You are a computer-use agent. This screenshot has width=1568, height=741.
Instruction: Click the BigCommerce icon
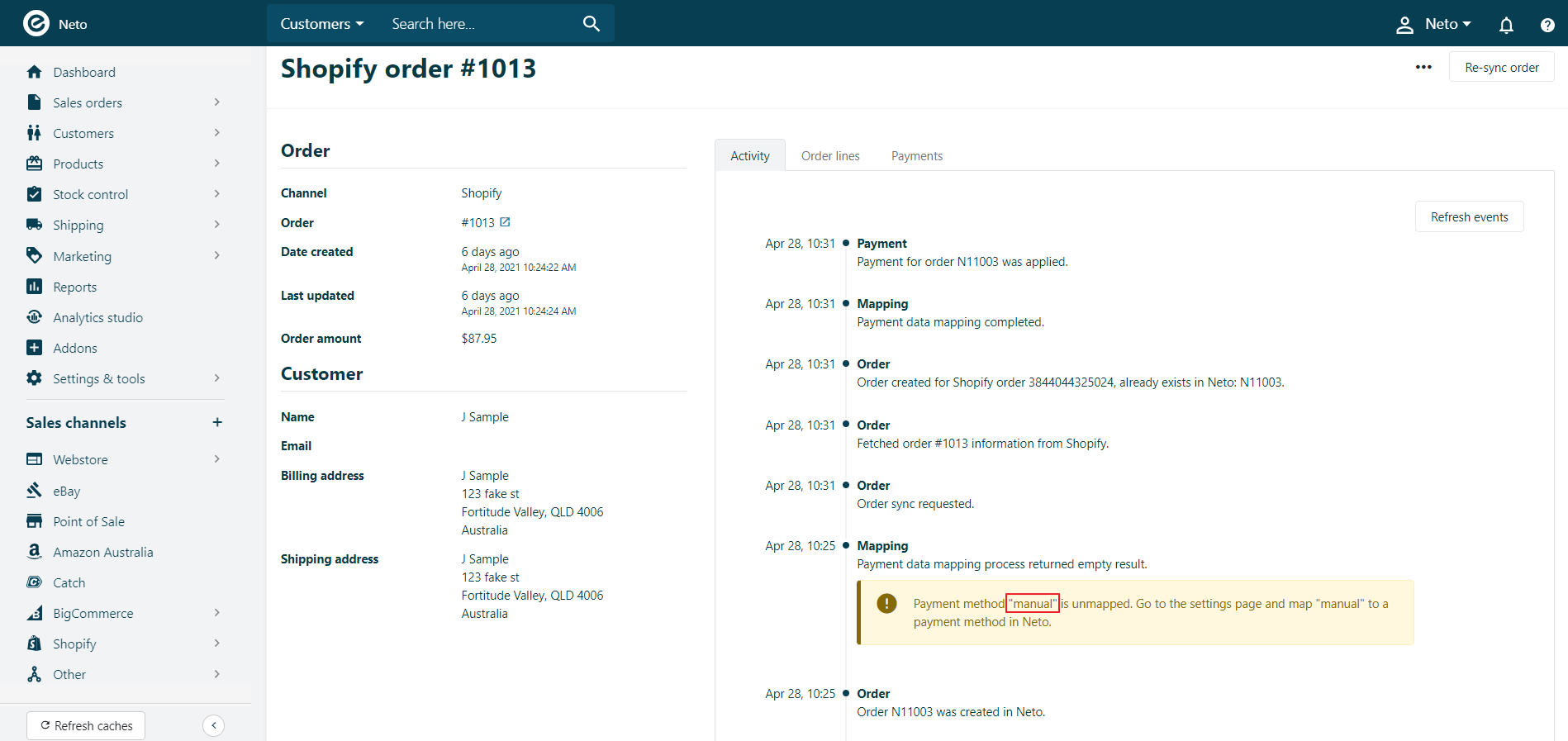coord(34,613)
